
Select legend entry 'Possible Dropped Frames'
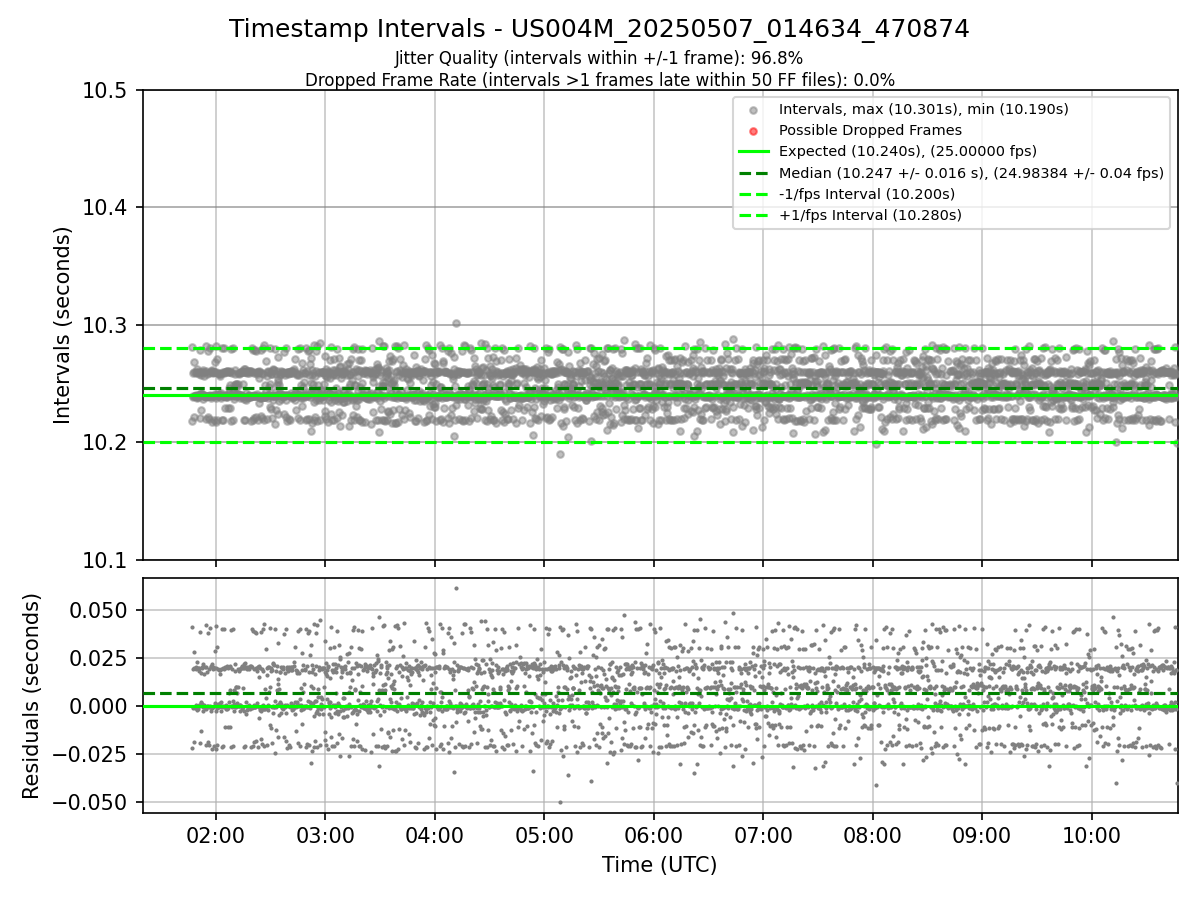[870, 130]
